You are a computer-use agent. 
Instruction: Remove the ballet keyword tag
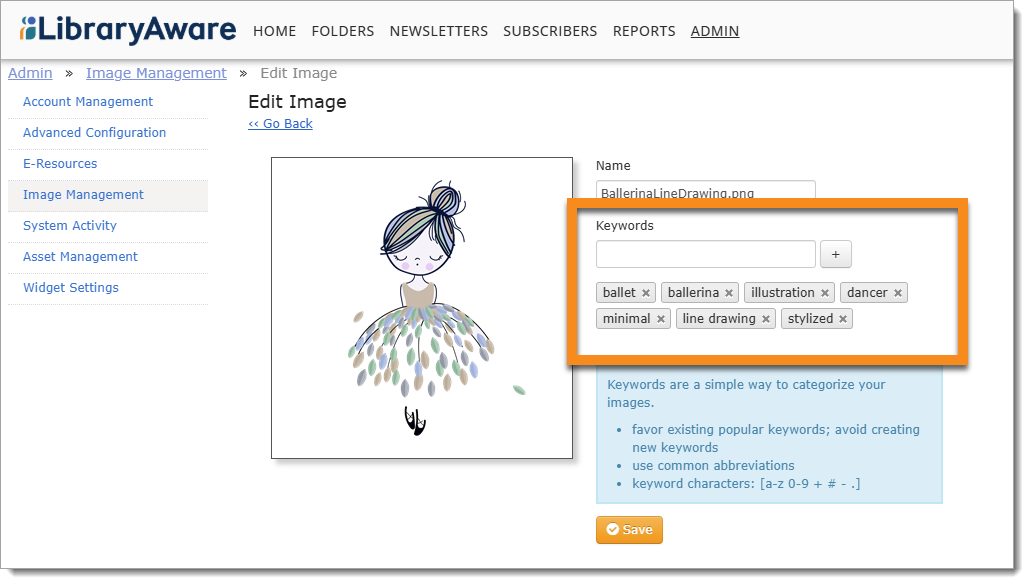pyautogui.click(x=646, y=293)
